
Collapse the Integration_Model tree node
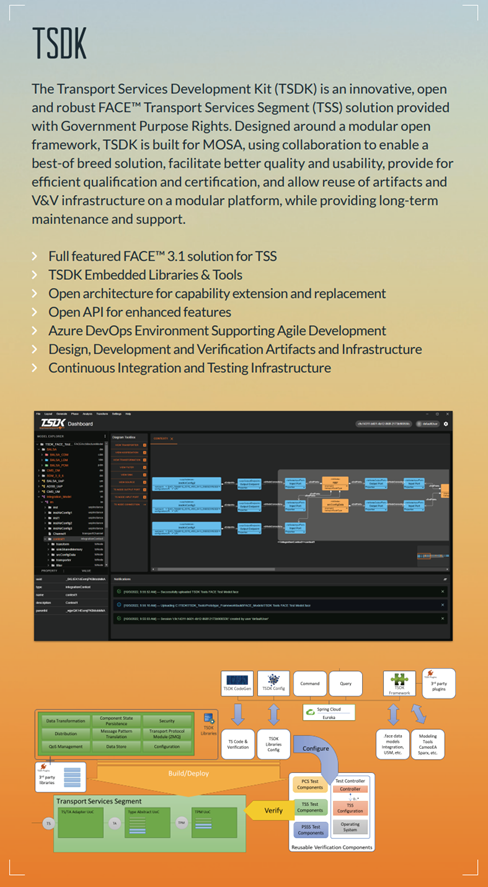[x=38, y=497]
